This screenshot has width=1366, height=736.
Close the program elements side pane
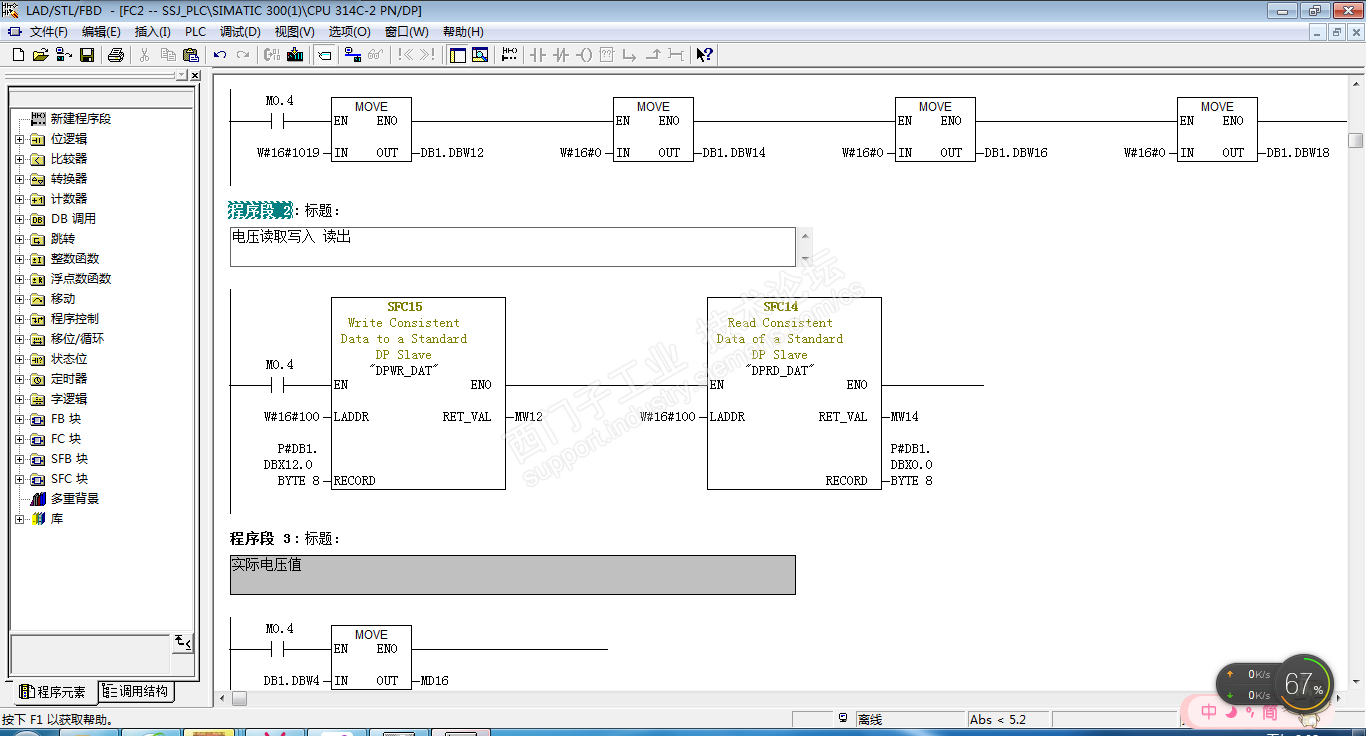point(194,76)
